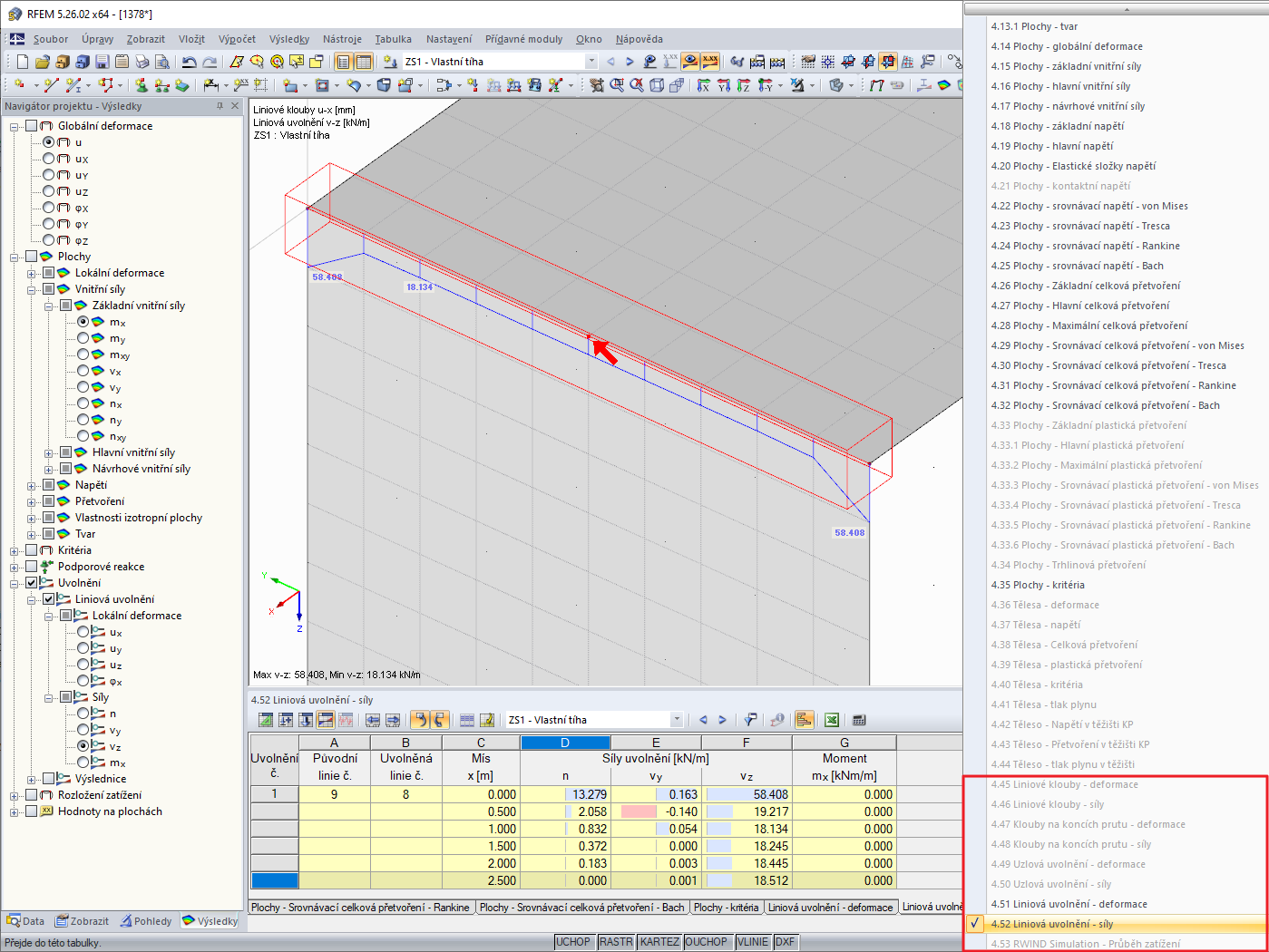Click column D header in the table

click(565, 743)
